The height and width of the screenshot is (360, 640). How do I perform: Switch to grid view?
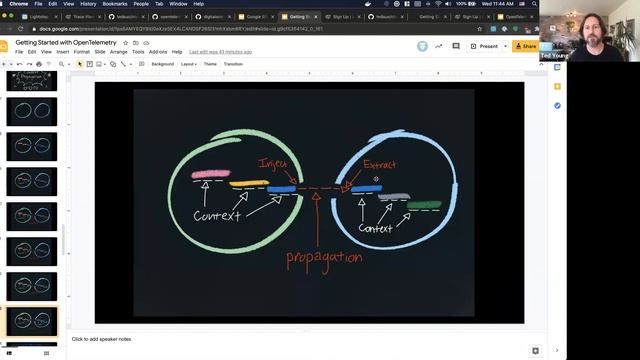pyautogui.click(x=46, y=353)
